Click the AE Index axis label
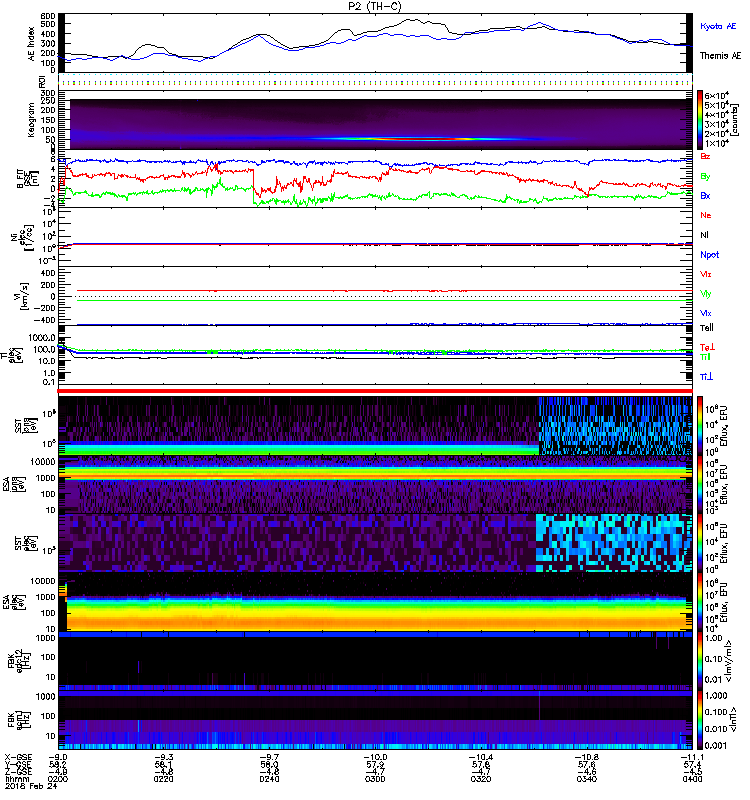Viewport: 750px width, 800px height. (32, 43)
